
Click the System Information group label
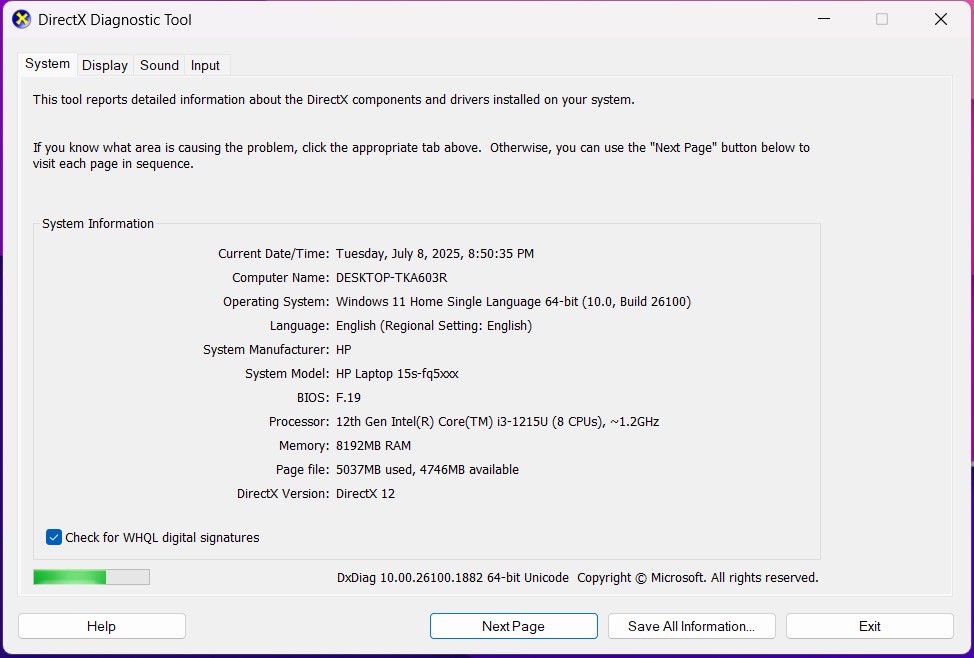(x=96, y=223)
